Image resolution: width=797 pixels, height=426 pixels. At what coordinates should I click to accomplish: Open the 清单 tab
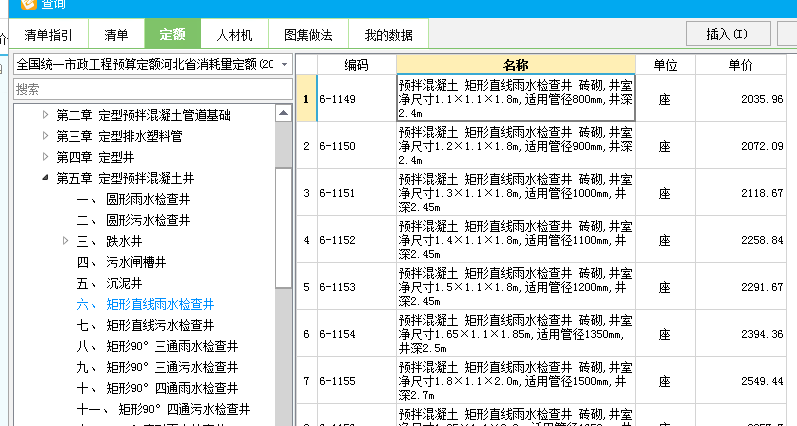click(x=116, y=35)
